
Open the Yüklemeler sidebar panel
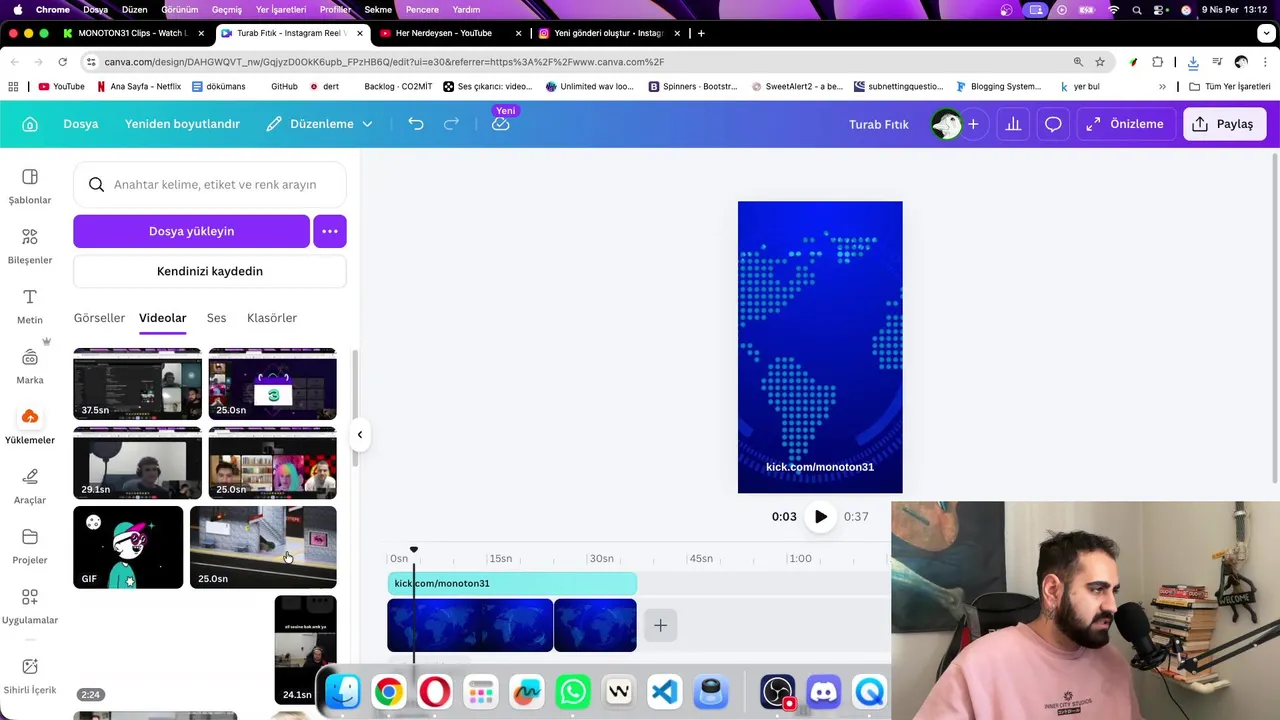coord(30,427)
